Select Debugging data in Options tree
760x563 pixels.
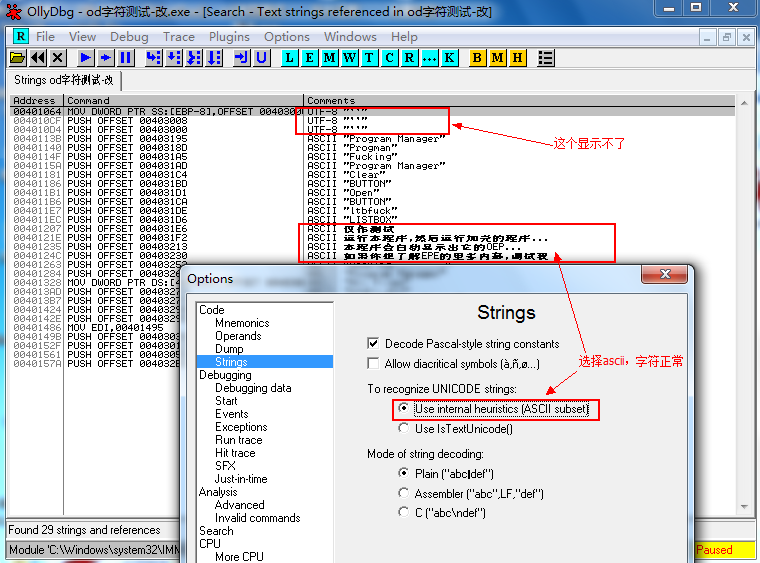(x=253, y=388)
